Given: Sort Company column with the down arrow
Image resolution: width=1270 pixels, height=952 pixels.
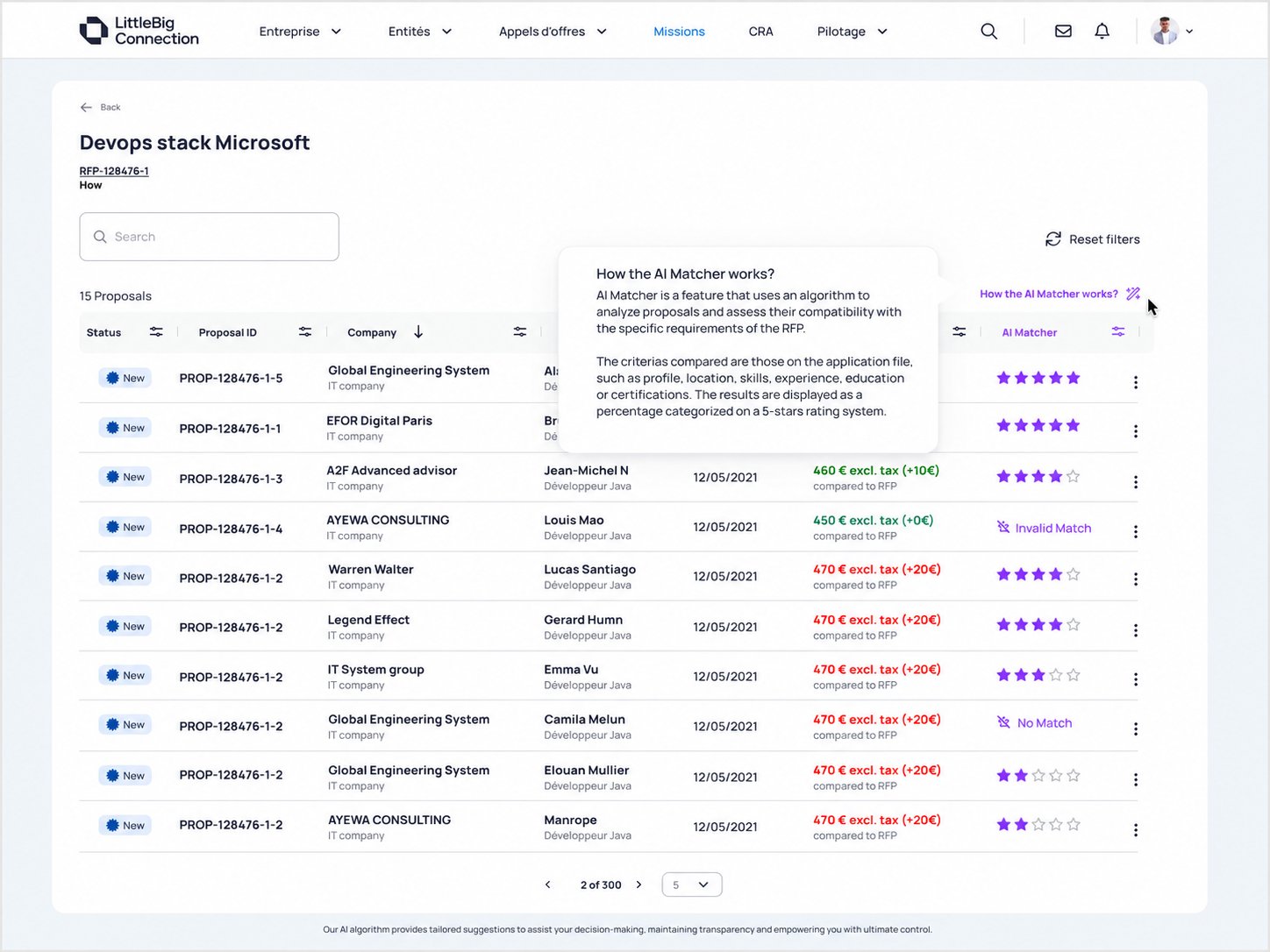Looking at the screenshot, I should (418, 331).
